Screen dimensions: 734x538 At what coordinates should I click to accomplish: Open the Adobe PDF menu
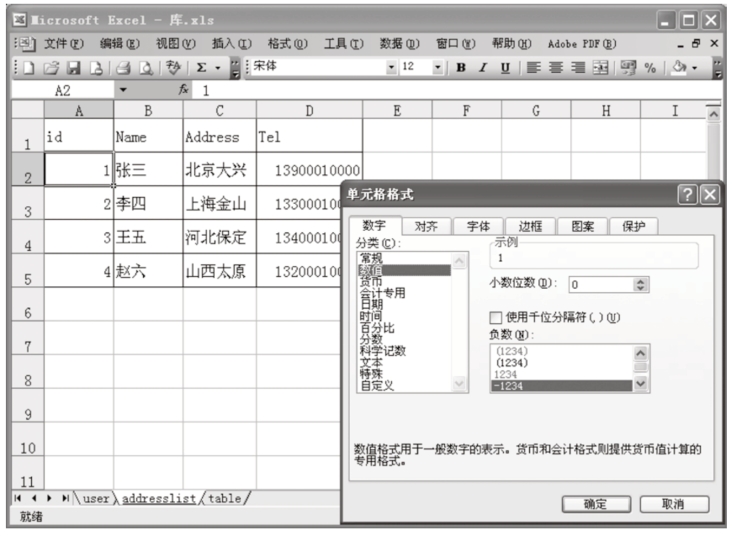click(582, 44)
